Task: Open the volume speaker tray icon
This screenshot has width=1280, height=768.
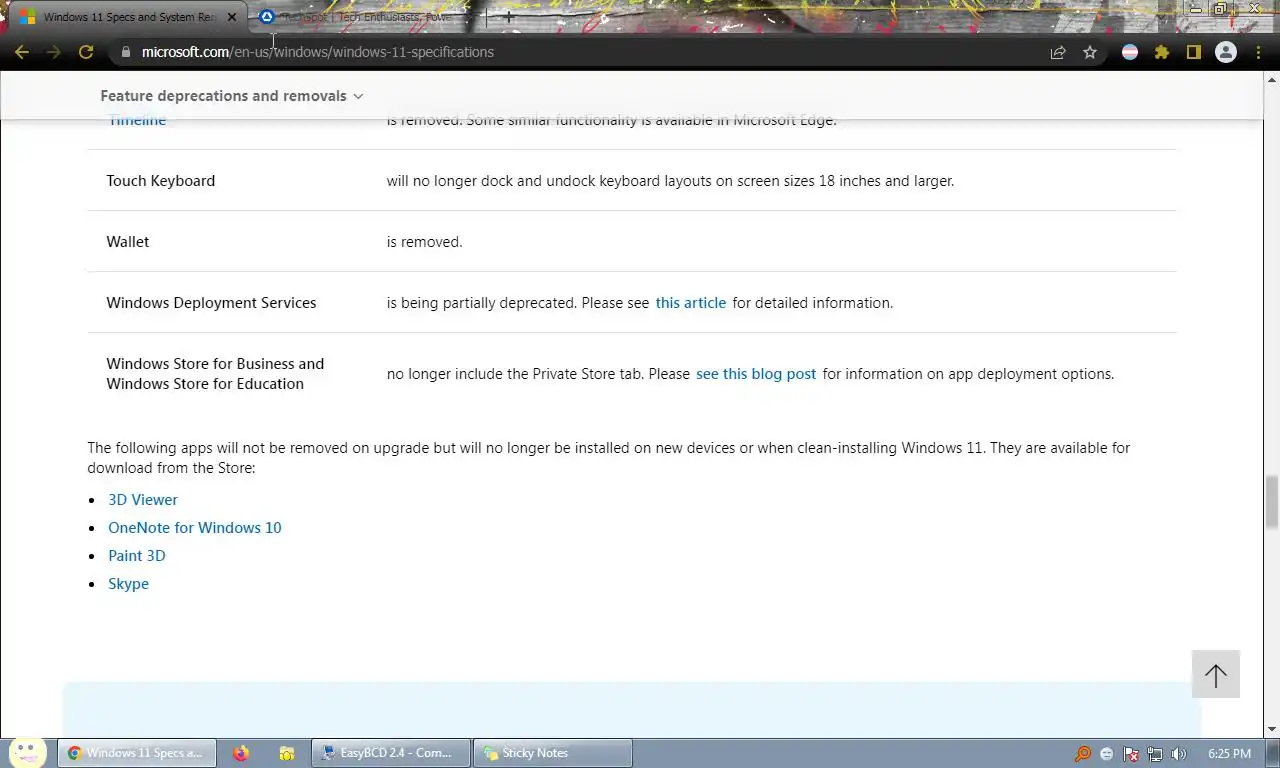Action: click(1179, 754)
